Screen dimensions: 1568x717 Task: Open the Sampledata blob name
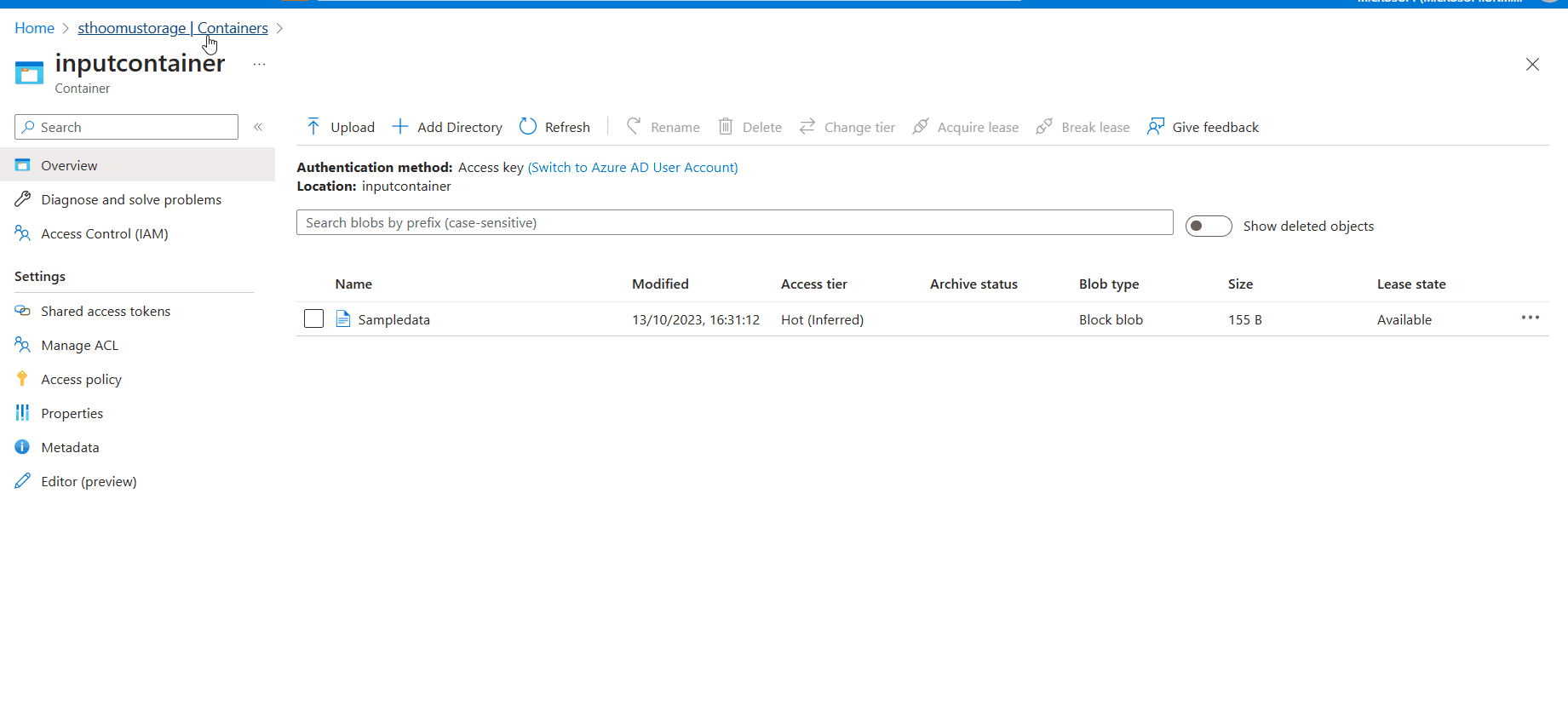coord(394,319)
